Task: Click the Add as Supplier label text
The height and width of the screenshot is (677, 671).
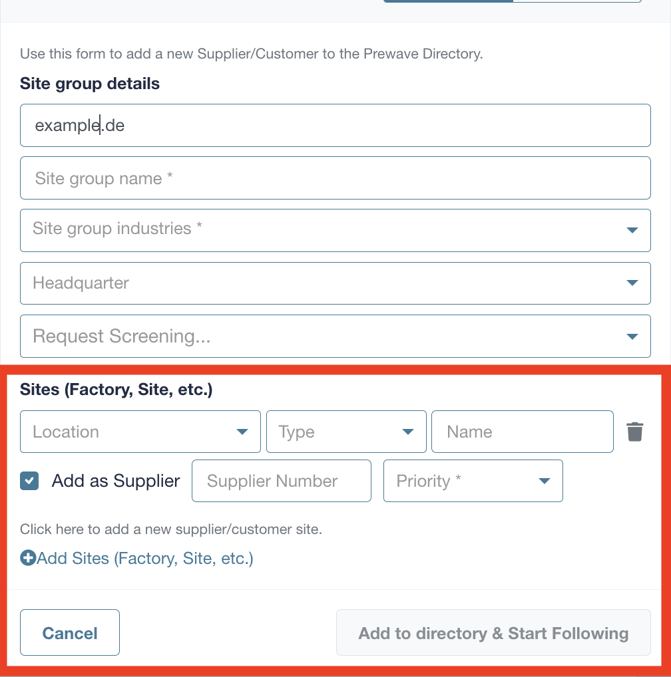Action: pyautogui.click(x=116, y=481)
